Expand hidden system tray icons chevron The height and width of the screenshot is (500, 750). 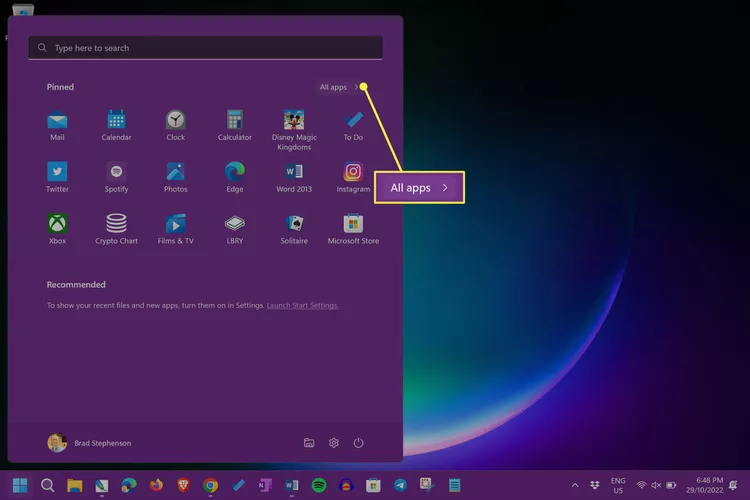pyautogui.click(x=575, y=485)
